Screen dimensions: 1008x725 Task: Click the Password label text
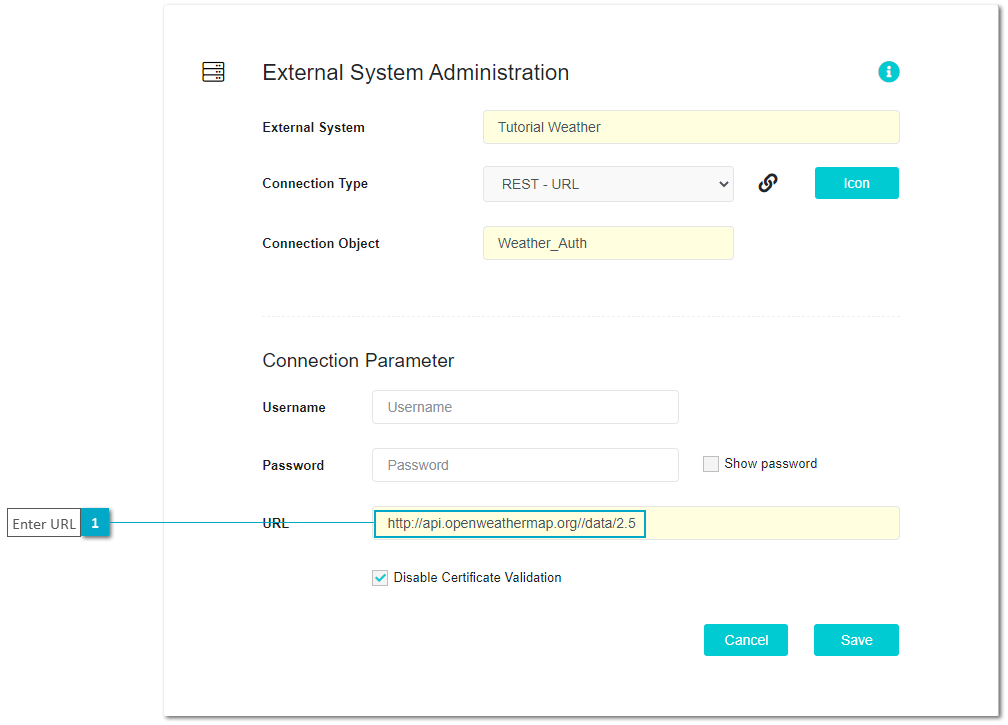293,465
